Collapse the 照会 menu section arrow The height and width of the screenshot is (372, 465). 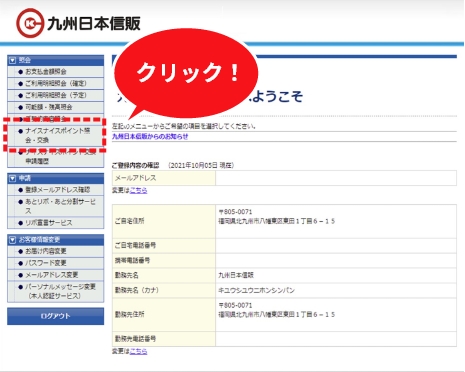point(13,60)
